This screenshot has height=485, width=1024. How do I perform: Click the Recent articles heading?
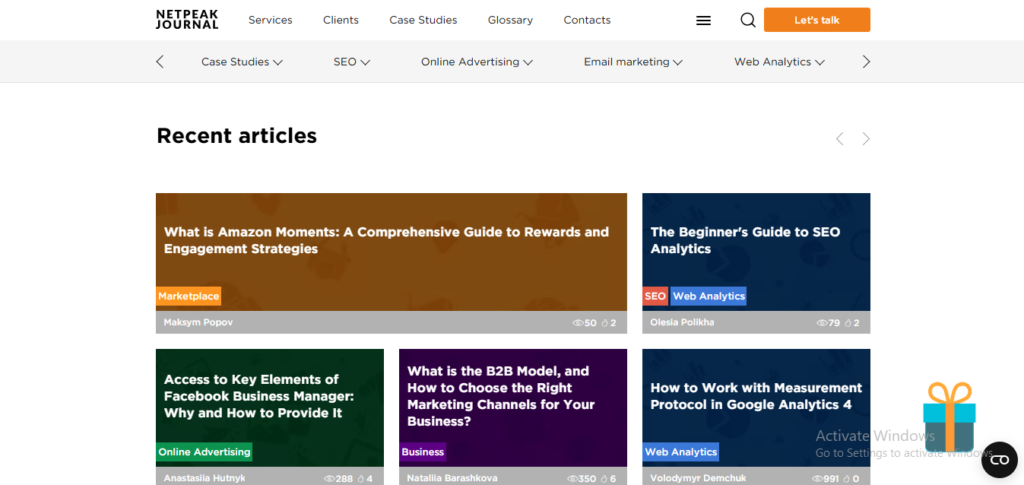(x=236, y=136)
